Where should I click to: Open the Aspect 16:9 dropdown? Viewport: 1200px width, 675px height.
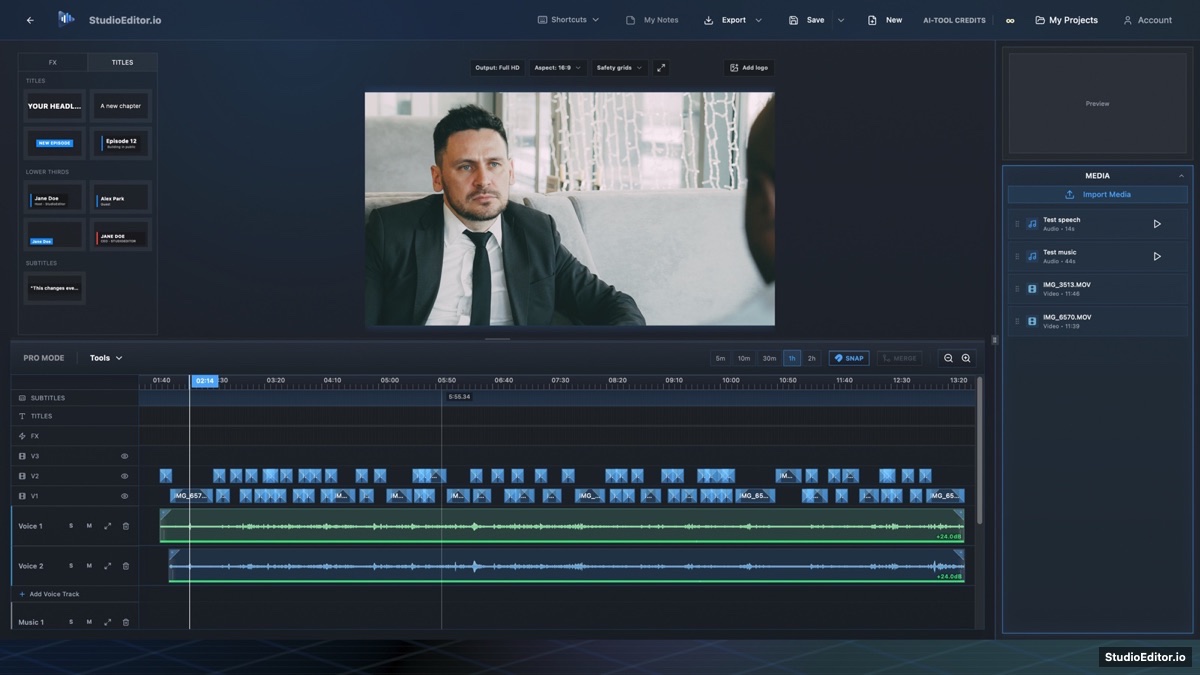pyautogui.click(x=558, y=68)
